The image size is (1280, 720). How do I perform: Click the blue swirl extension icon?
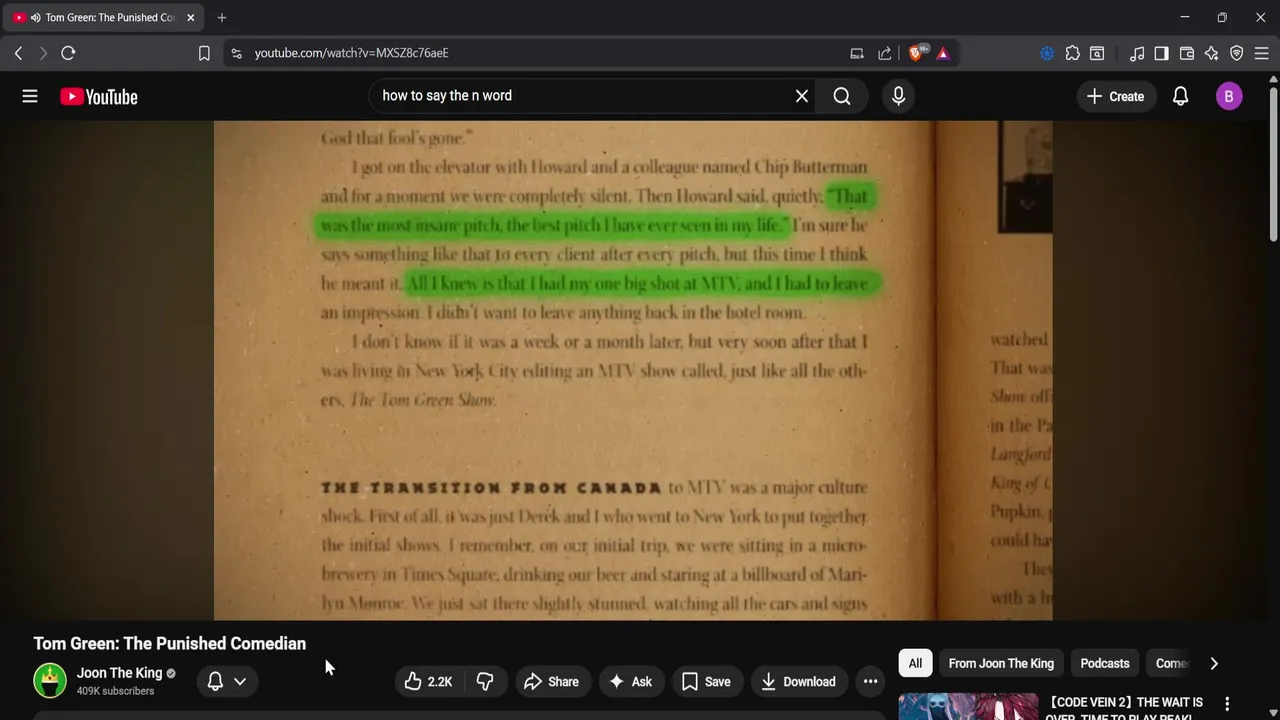point(1047,53)
